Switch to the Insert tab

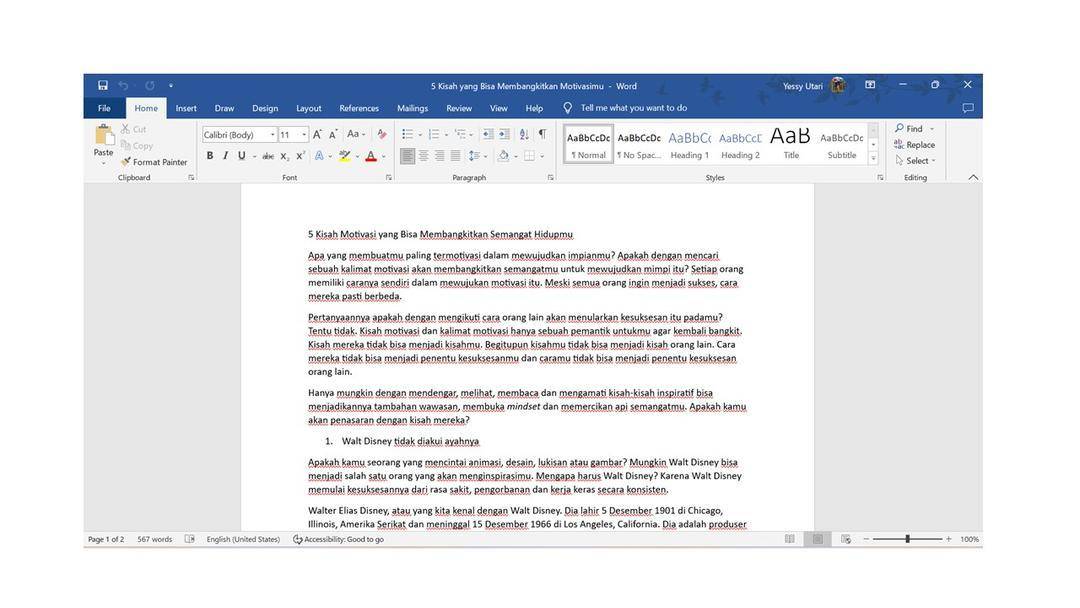pos(186,108)
